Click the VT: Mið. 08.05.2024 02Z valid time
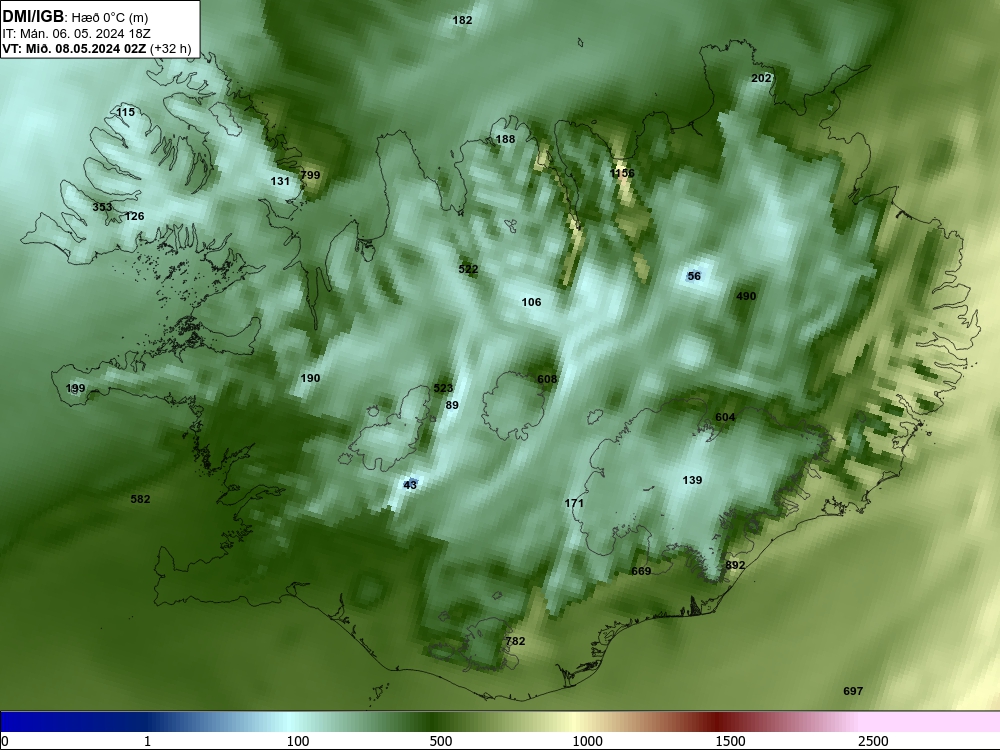The image size is (1000, 750). (x=74, y=48)
